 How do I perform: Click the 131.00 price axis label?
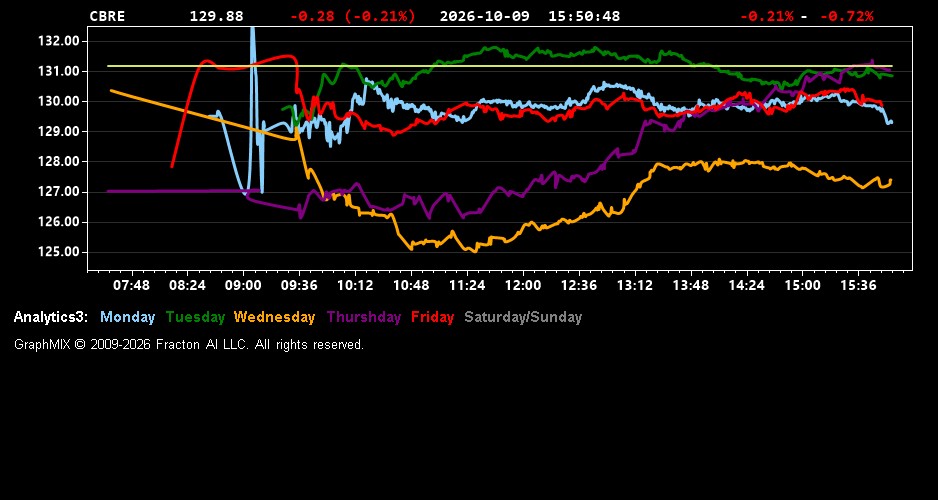tap(58, 71)
